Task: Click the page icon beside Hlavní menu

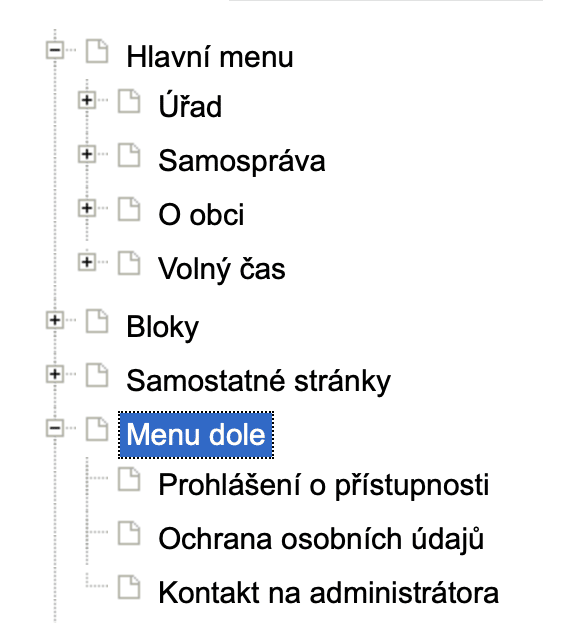Action: [97, 51]
